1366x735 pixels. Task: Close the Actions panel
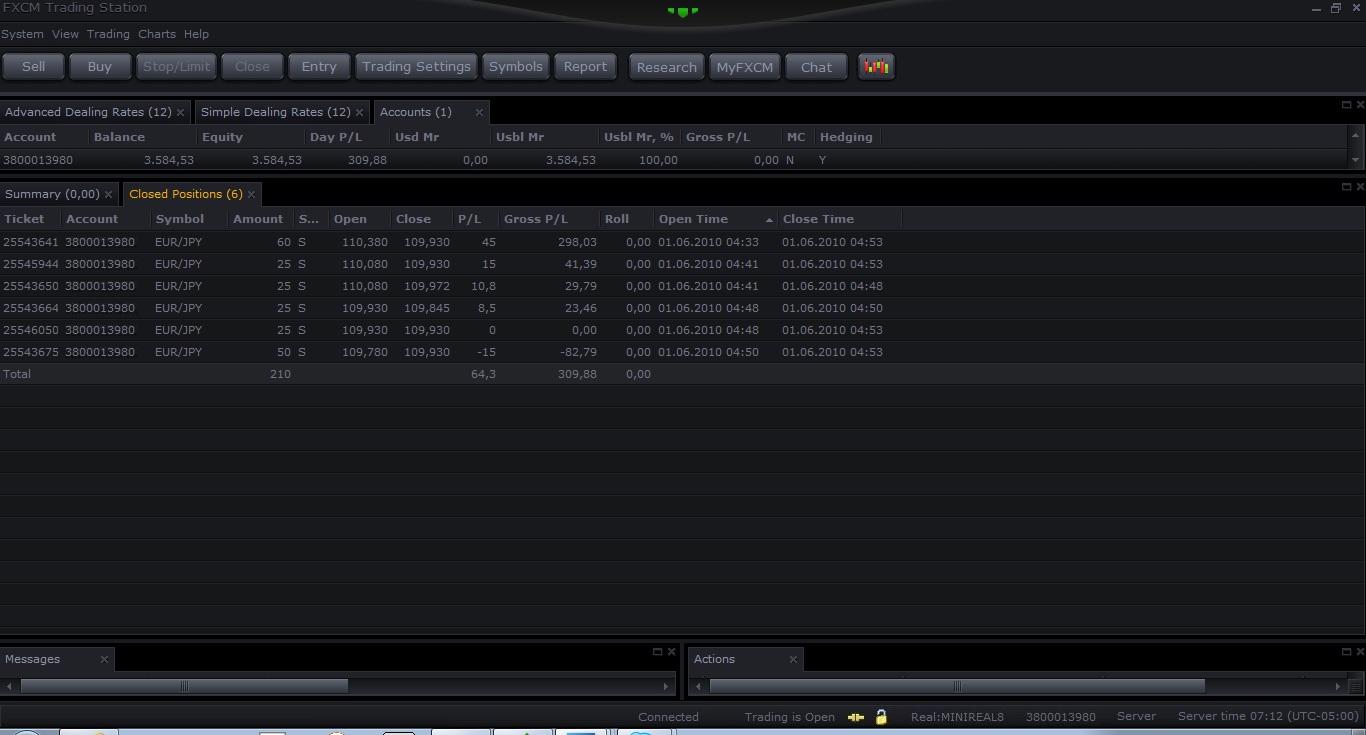pyautogui.click(x=1359, y=651)
